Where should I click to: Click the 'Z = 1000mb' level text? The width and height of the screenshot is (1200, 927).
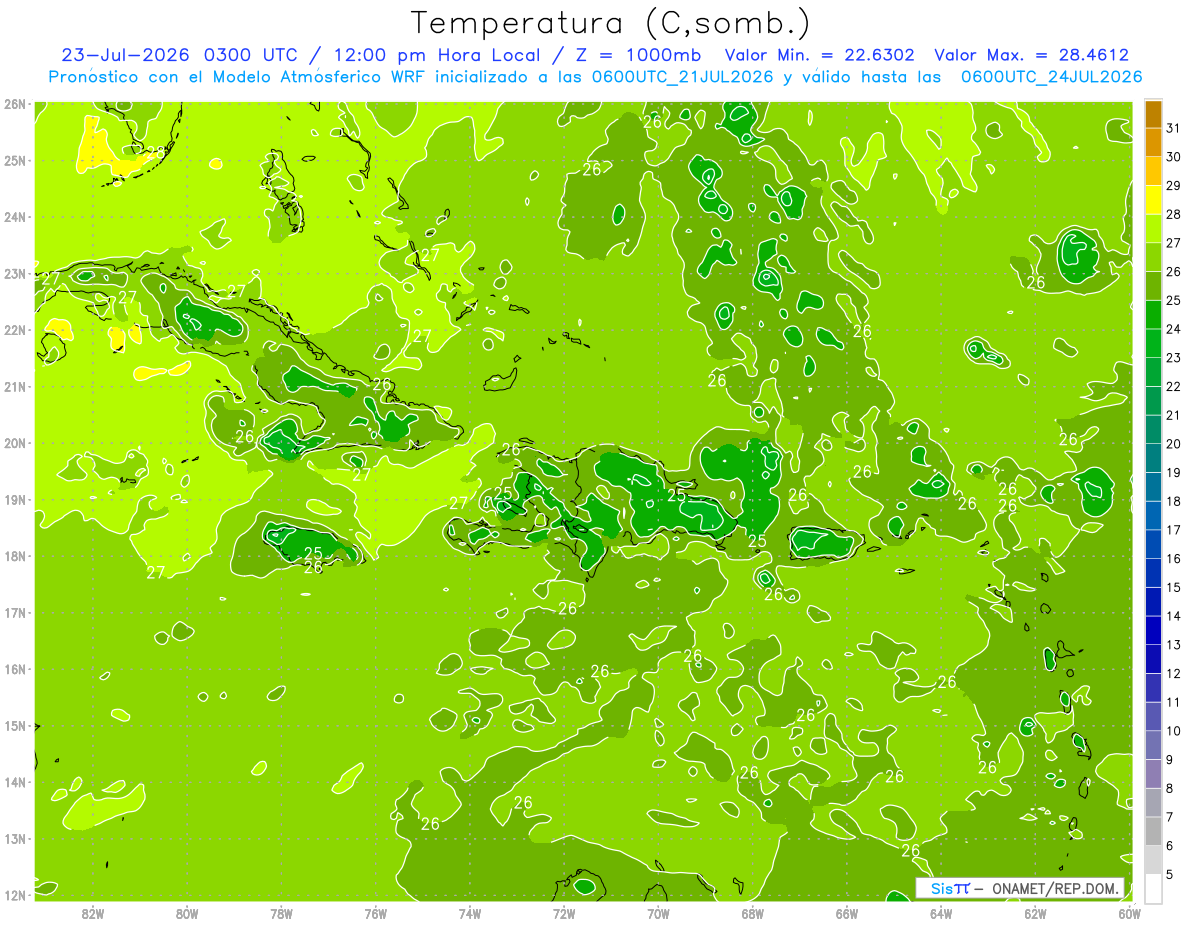pyautogui.click(x=636, y=55)
